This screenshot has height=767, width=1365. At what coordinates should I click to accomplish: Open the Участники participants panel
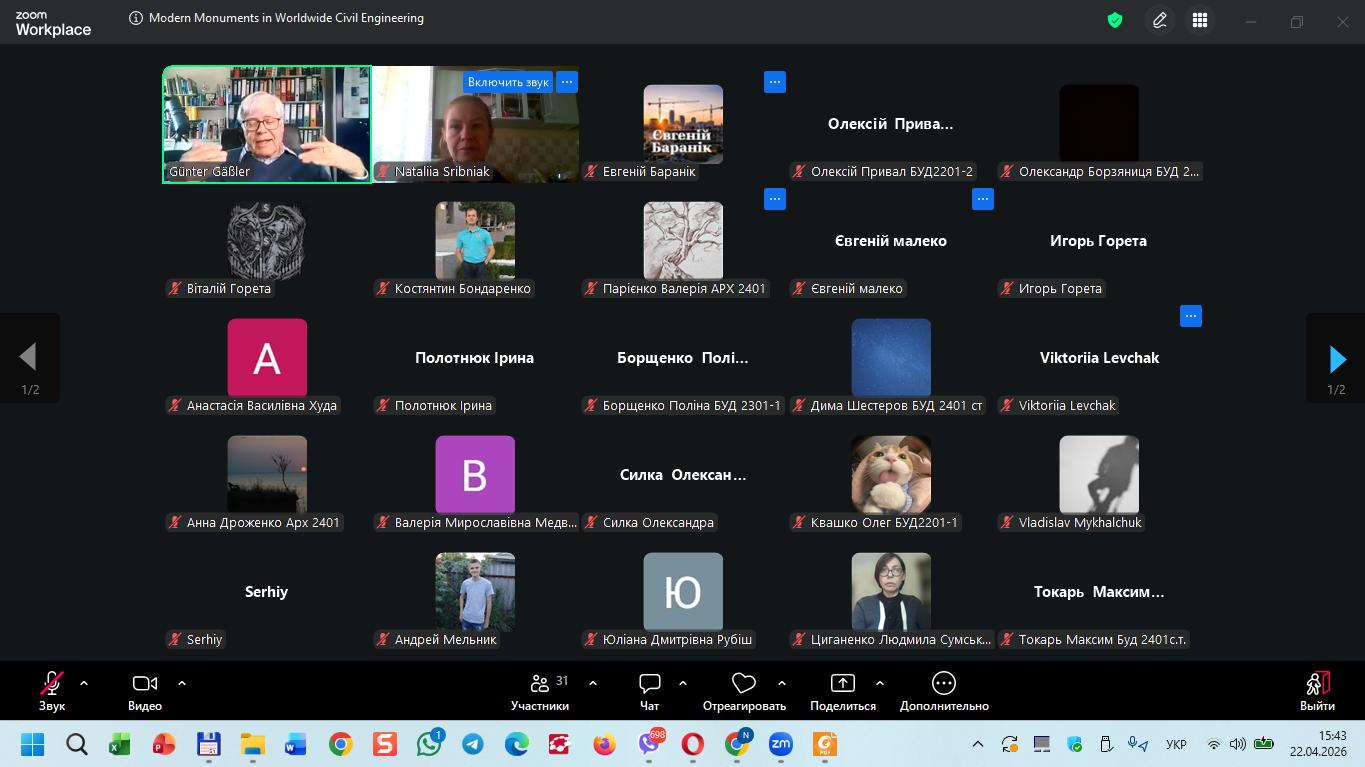(540, 691)
